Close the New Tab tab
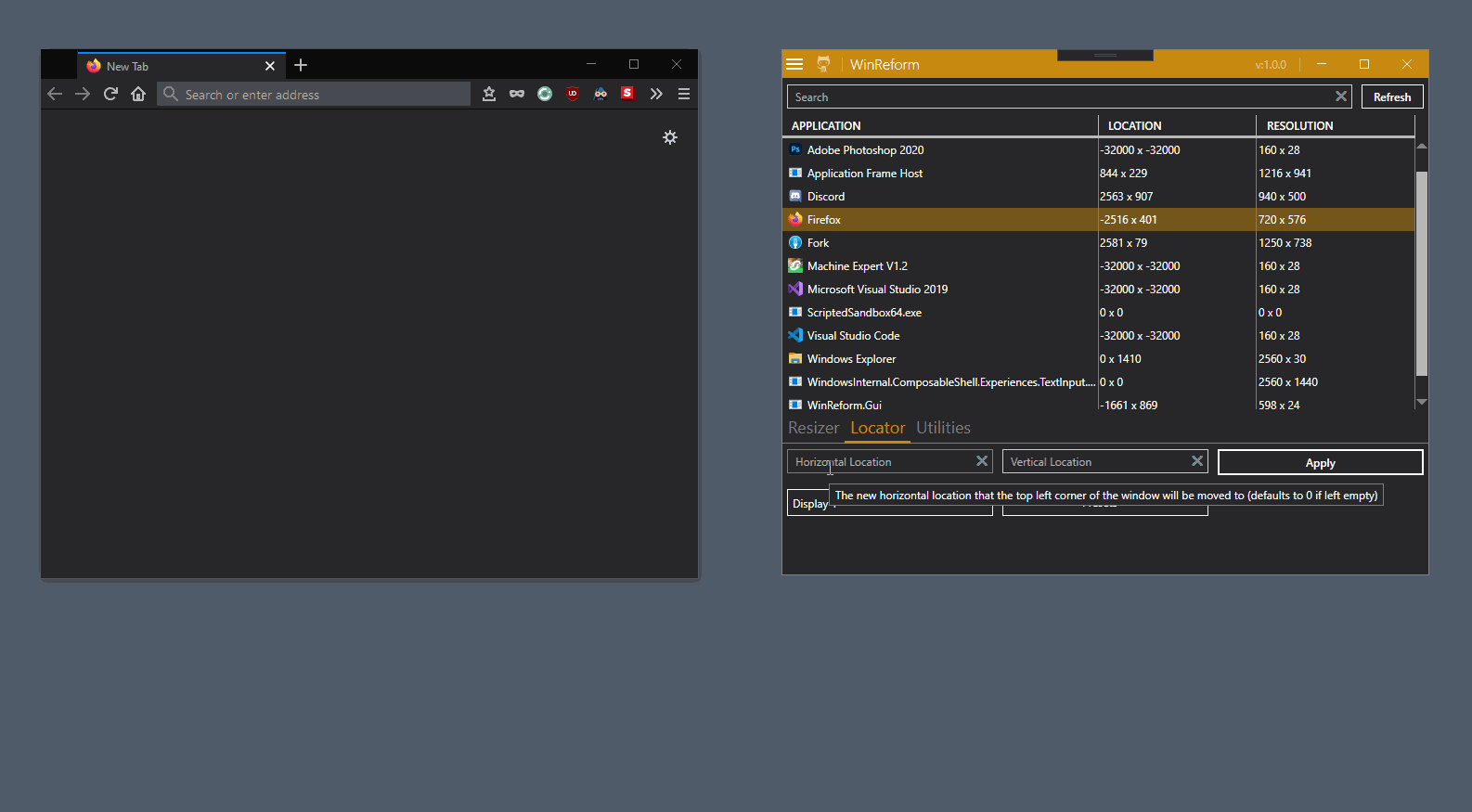The image size is (1472, 812). [x=270, y=66]
